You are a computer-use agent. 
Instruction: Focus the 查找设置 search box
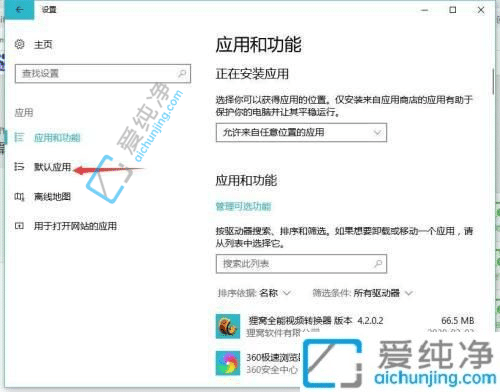(103, 73)
